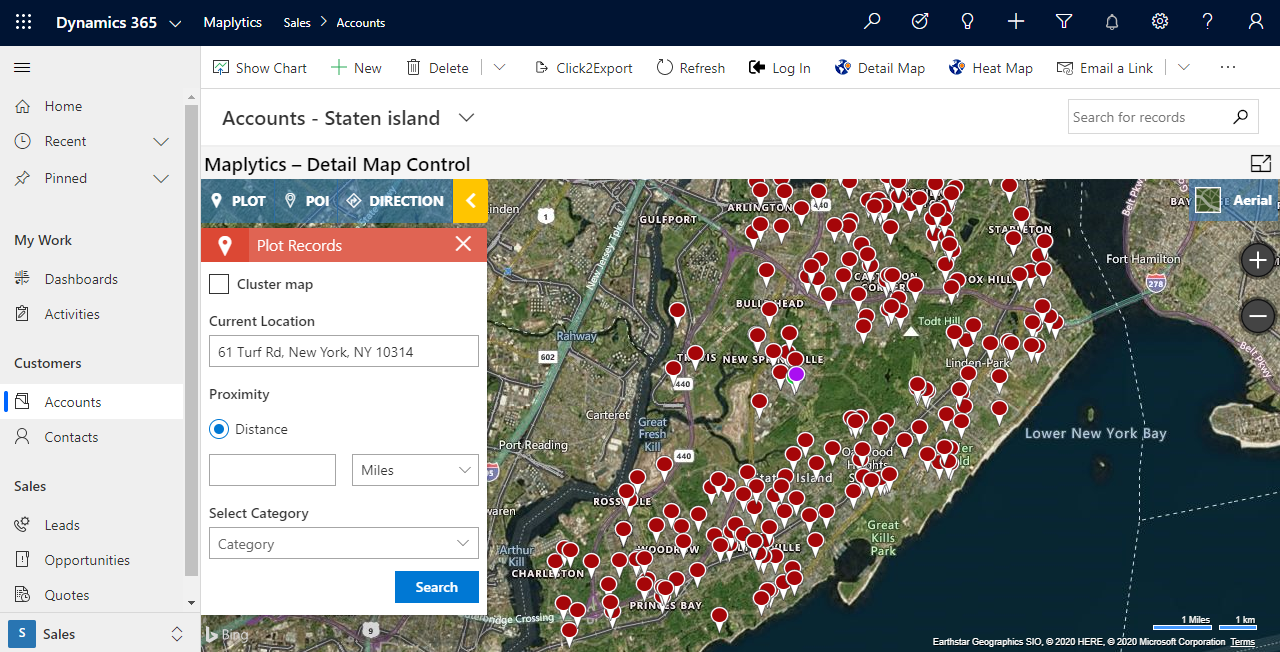Image resolution: width=1280 pixels, height=652 pixels.
Task: Select the DIRECTION tab
Action: coord(394,201)
